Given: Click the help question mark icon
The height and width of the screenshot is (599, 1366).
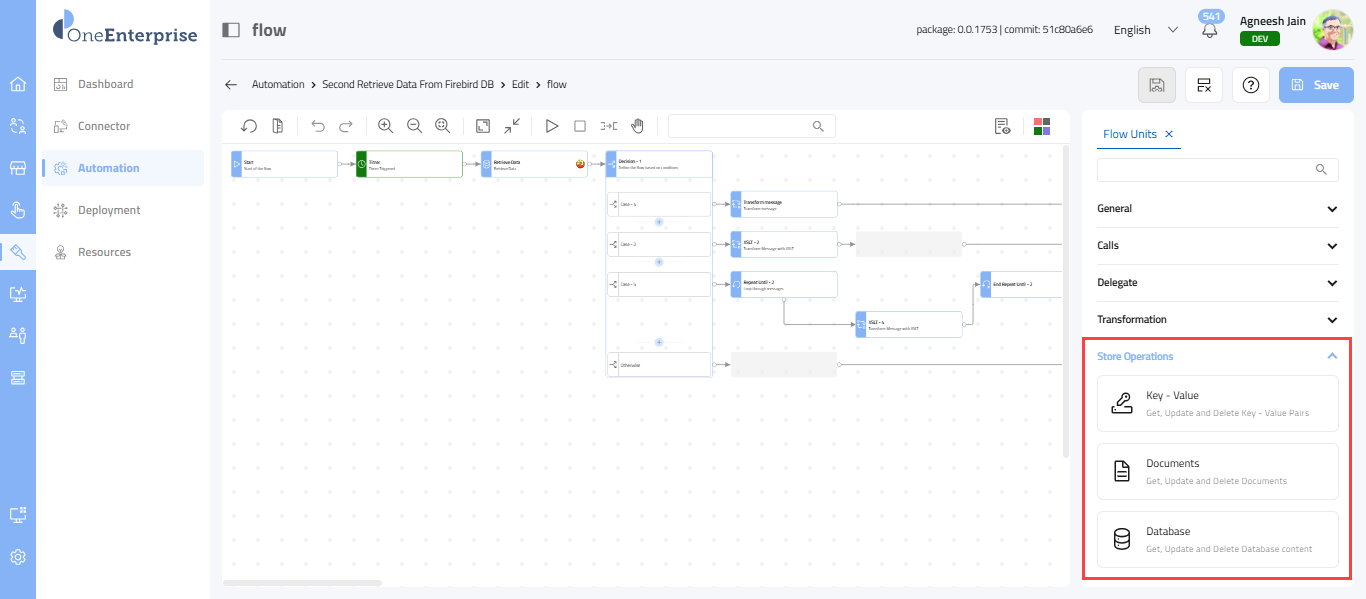Looking at the screenshot, I should pos(1250,85).
